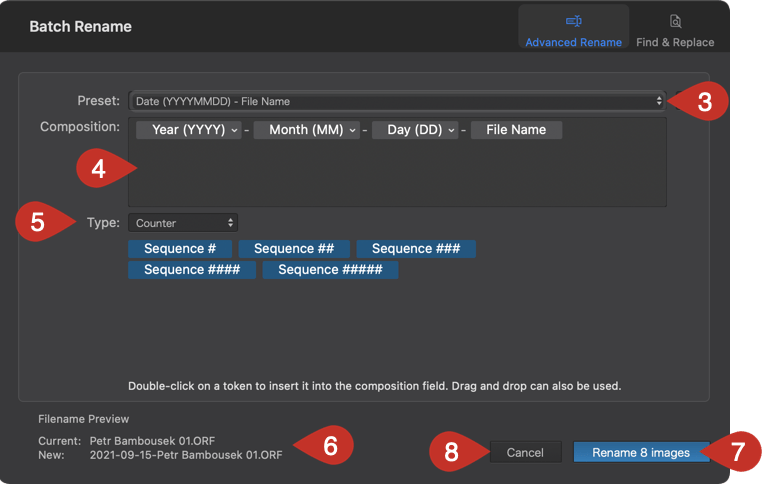Click the Find & Replace magnifier icon
The width and height of the screenshot is (762, 484).
pos(675,21)
